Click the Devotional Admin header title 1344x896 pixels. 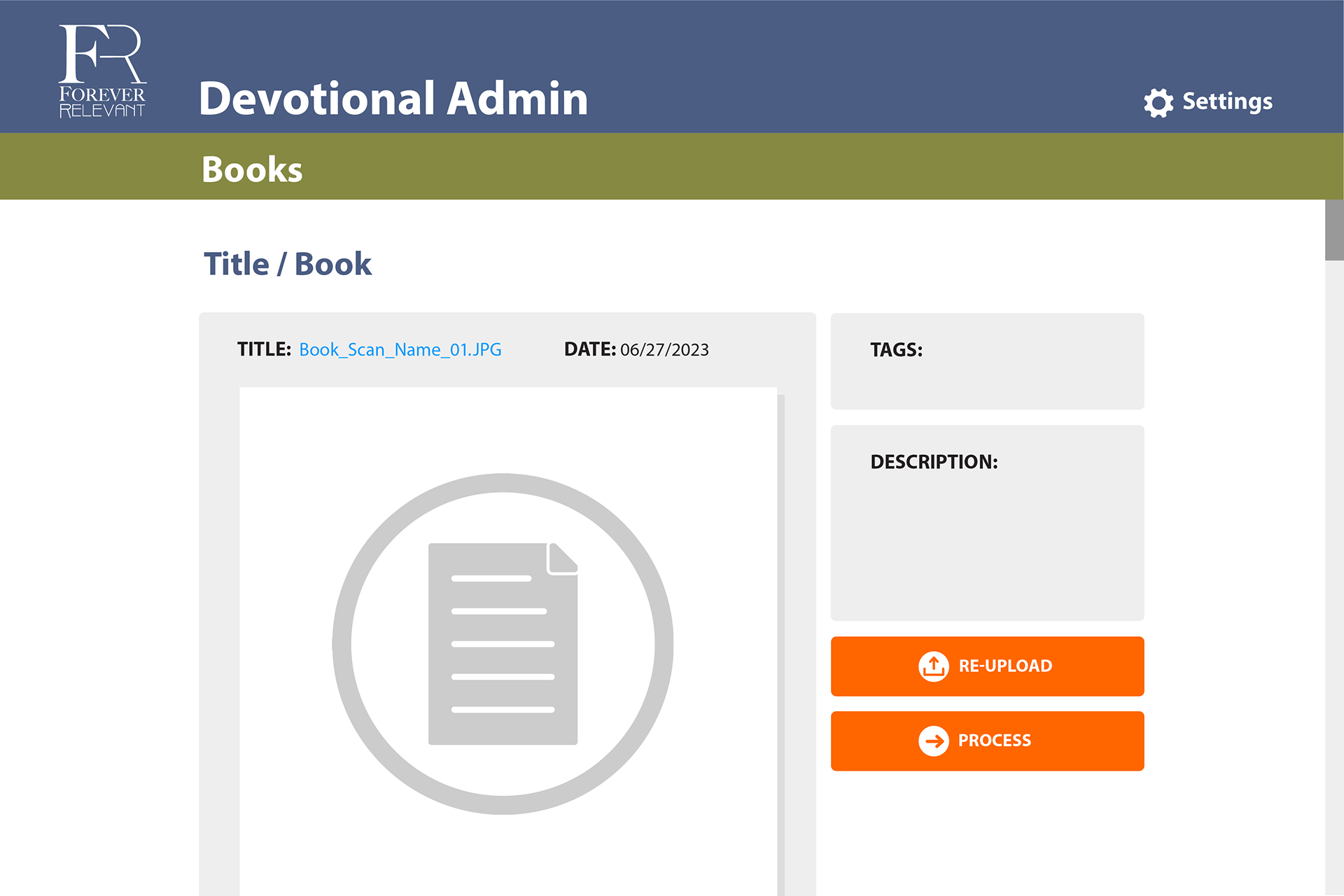(393, 99)
